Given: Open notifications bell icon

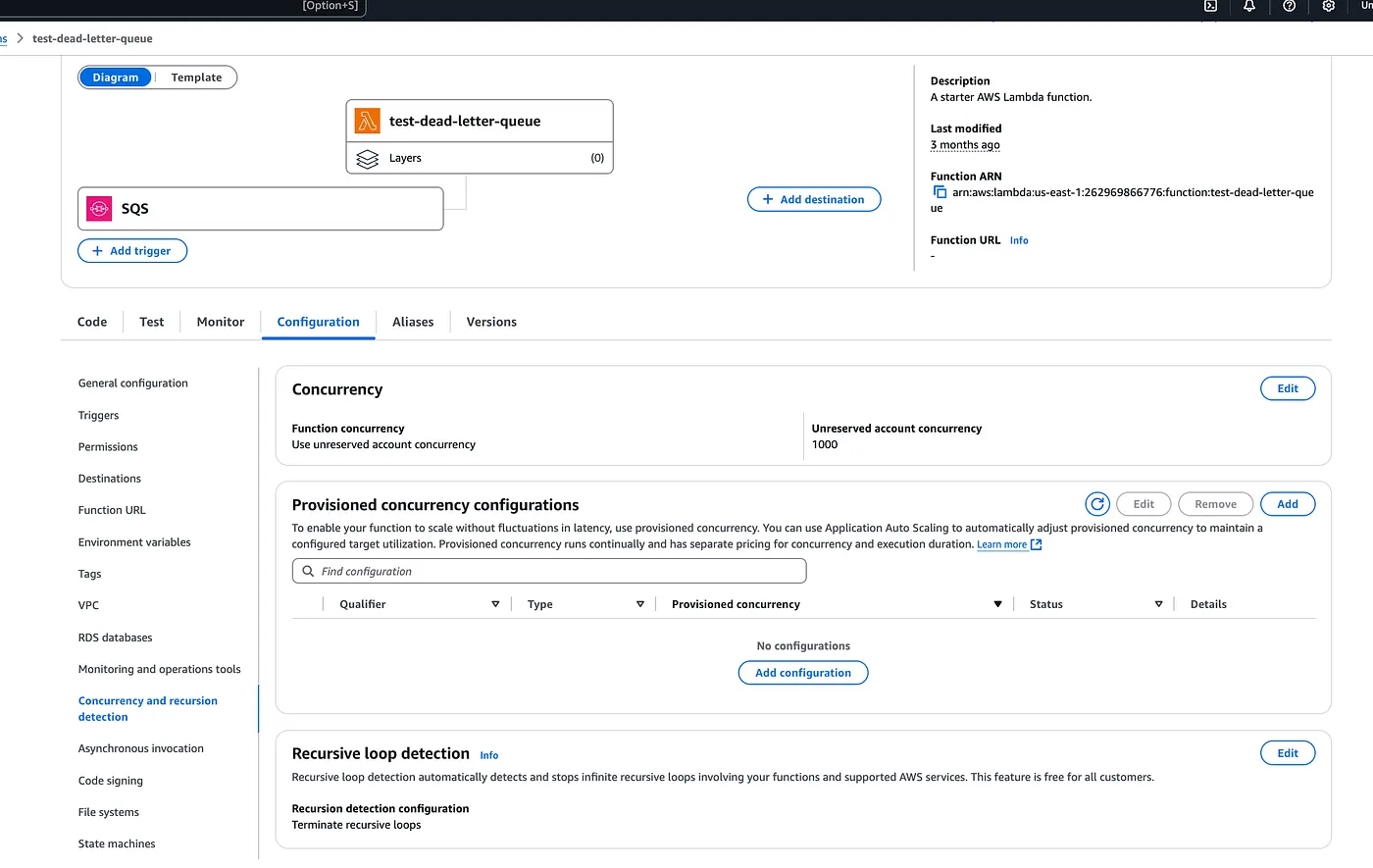Looking at the screenshot, I should tap(1249, 6).
